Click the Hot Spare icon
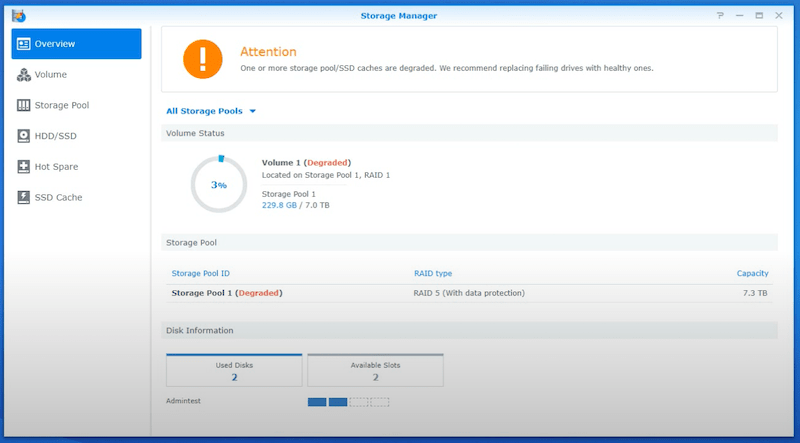The height and width of the screenshot is (443, 800). 24,167
